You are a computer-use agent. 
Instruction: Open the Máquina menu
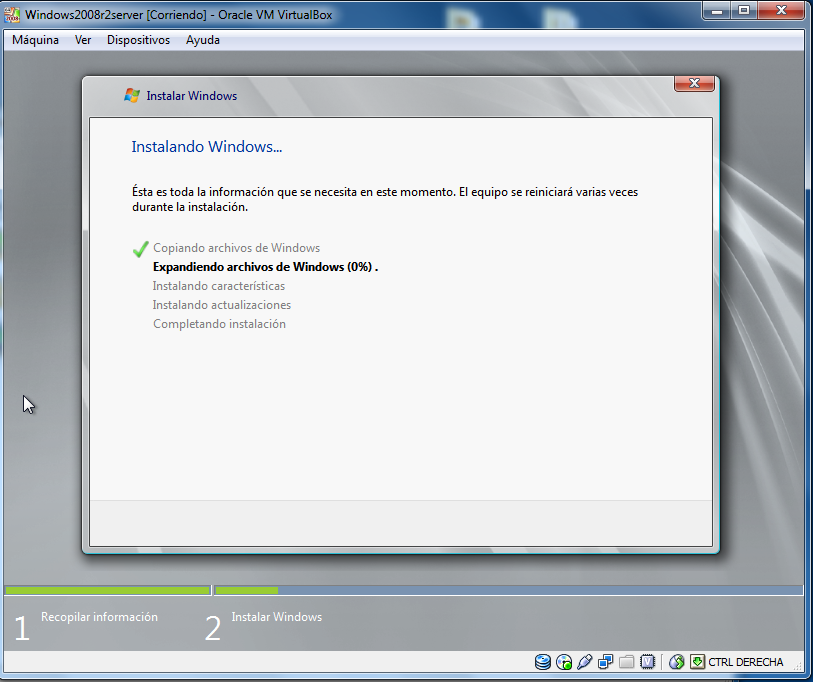35,40
